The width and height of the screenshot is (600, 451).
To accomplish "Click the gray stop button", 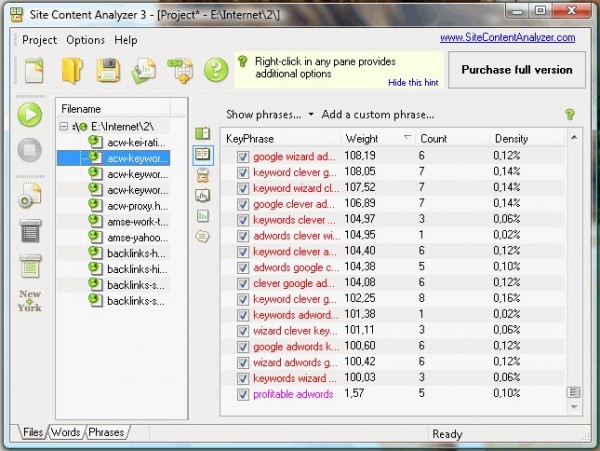I will (30, 150).
